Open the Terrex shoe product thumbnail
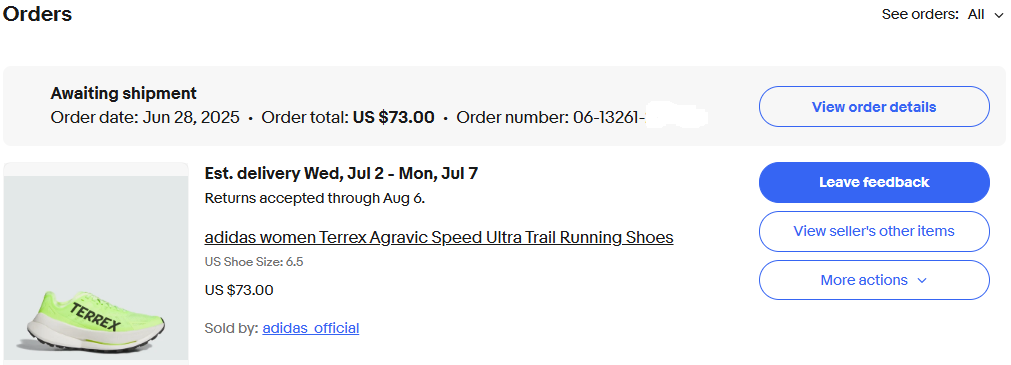Viewport: 1011px width, 365px height. pos(96,261)
